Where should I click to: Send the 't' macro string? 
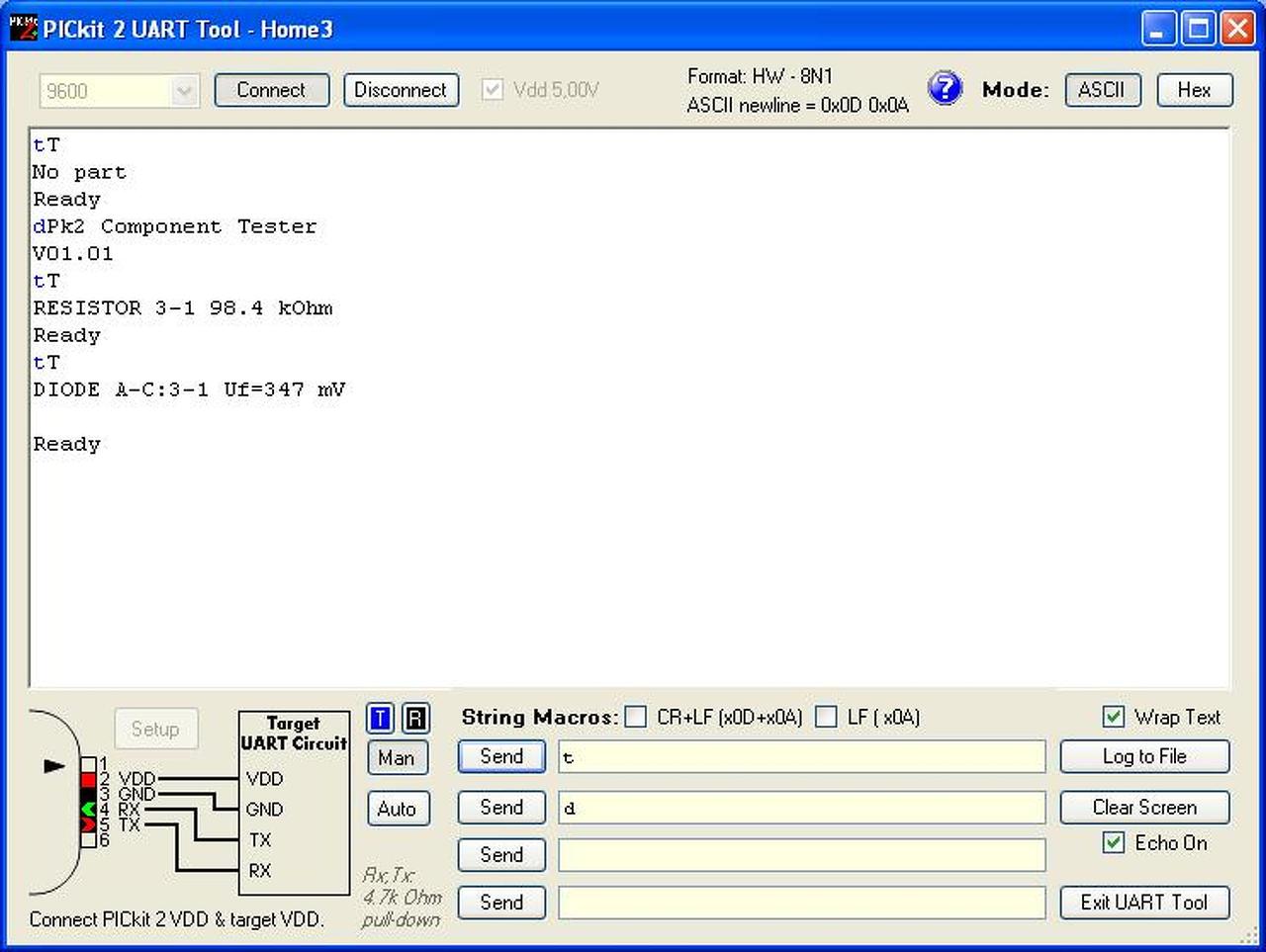click(501, 756)
